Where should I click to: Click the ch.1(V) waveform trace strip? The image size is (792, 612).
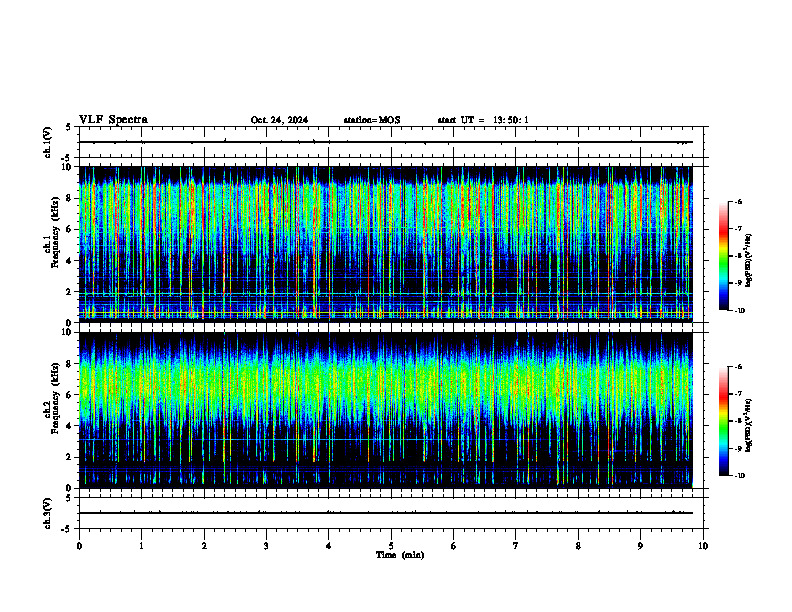tap(386, 142)
